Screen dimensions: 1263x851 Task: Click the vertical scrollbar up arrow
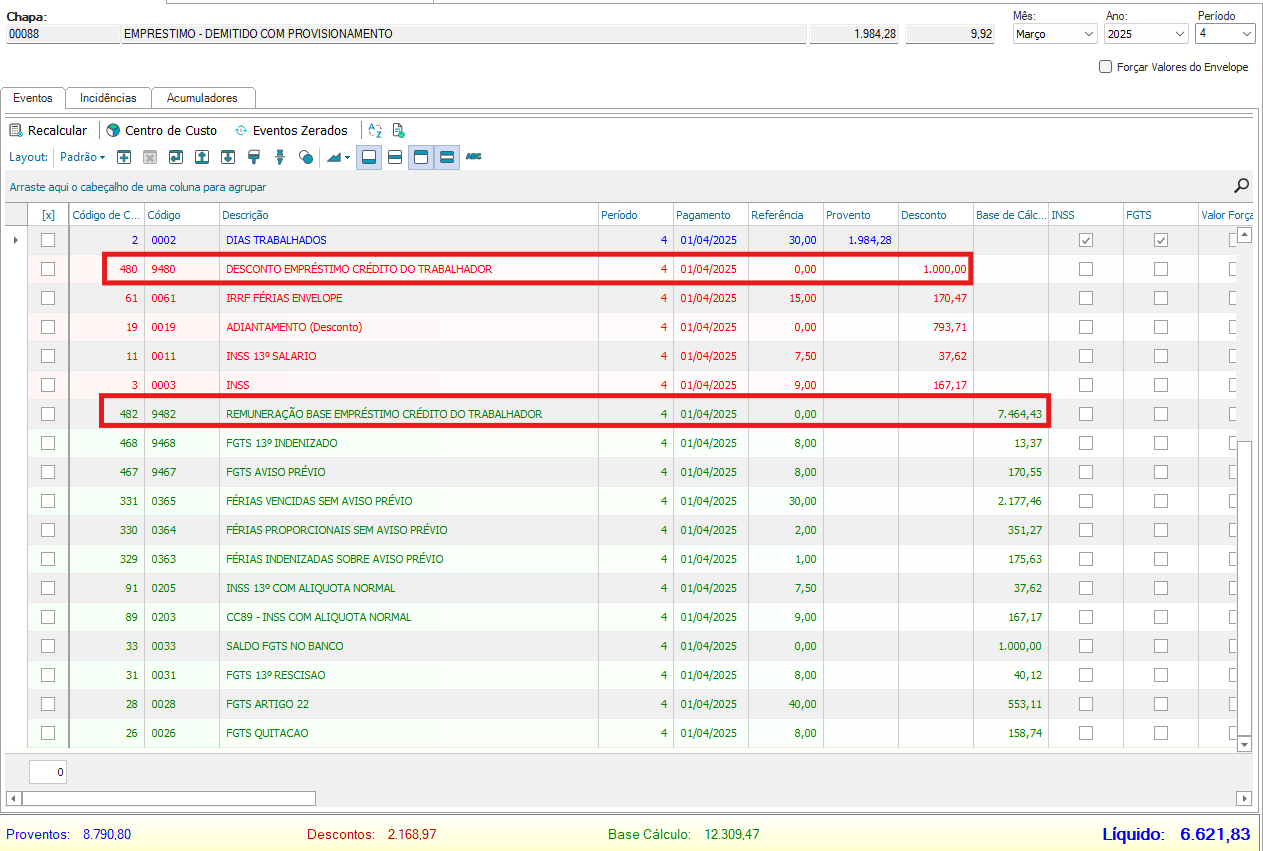tap(1244, 235)
